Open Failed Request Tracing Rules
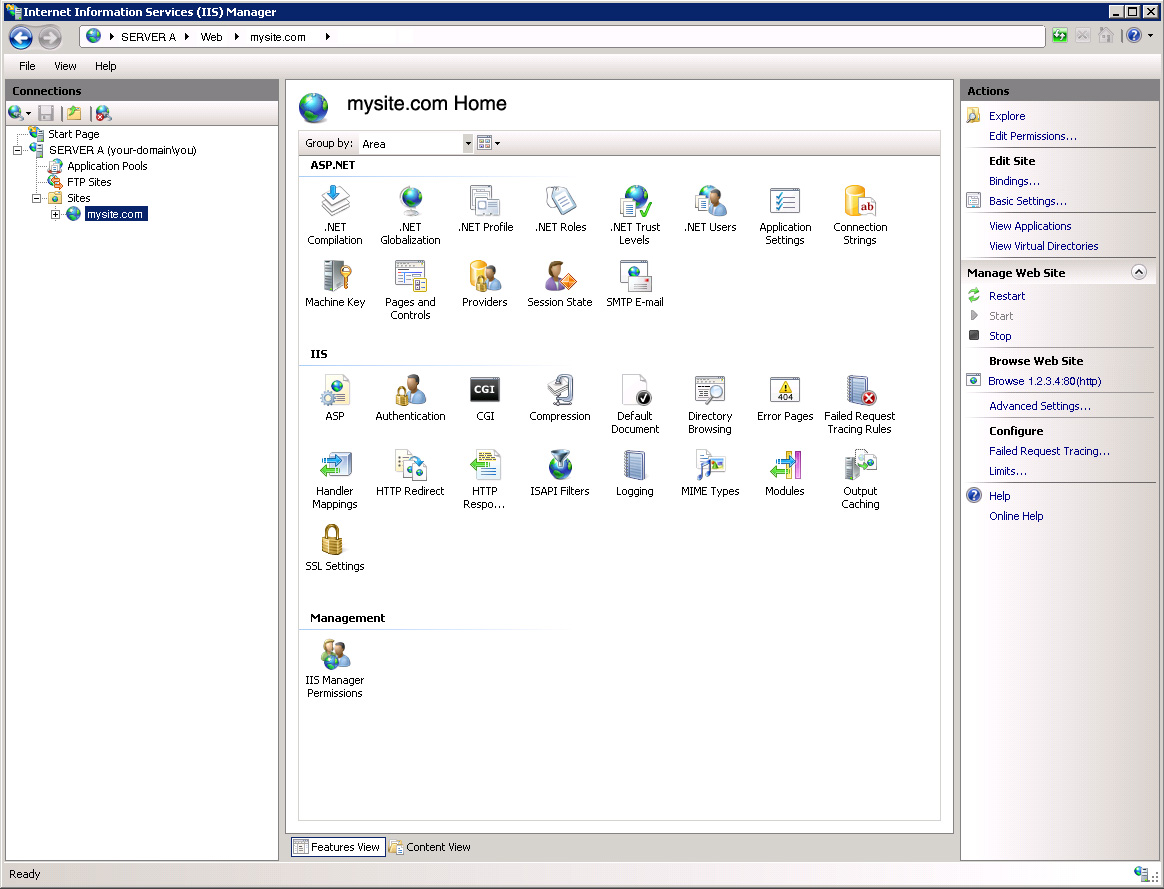This screenshot has width=1164, height=889. (860, 404)
